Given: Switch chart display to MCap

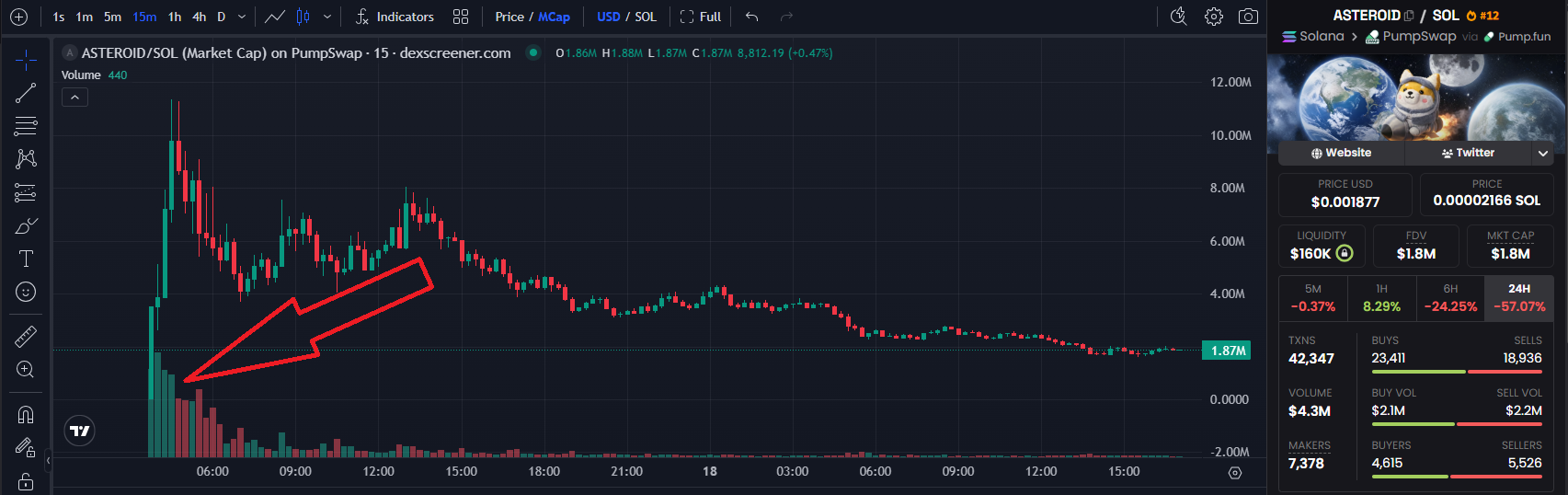Looking at the screenshot, I should coord(554,17).
